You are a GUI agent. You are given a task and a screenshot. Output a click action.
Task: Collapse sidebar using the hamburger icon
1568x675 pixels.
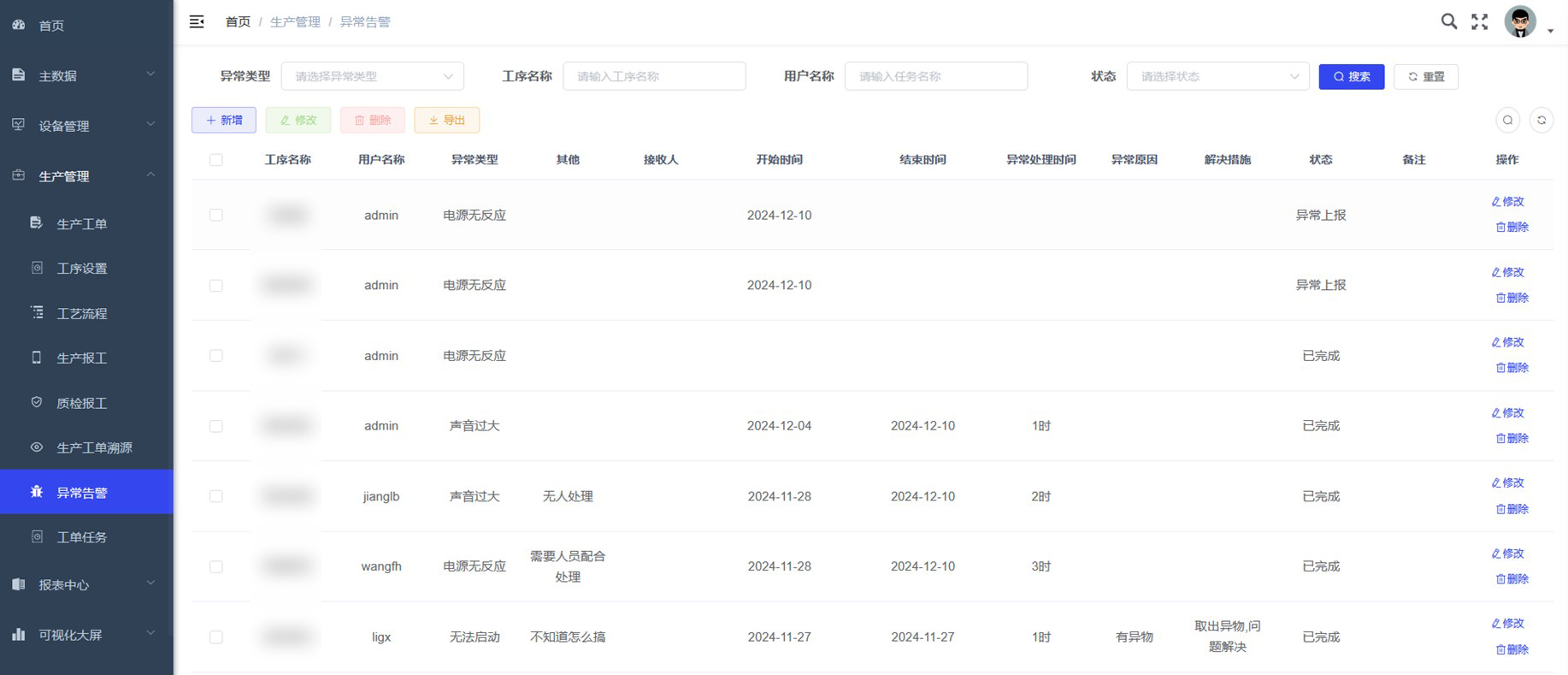coord(197,22)
